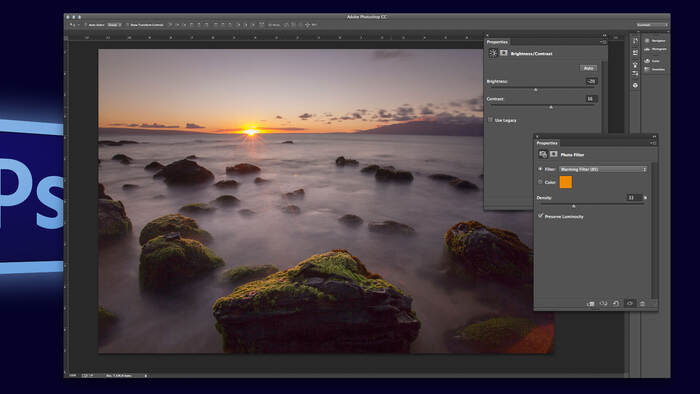Switch to Properties tab in Photo Filter panel
Viewport: 700px width, 394px height.
pyautogui.click(x=547, y=143)
